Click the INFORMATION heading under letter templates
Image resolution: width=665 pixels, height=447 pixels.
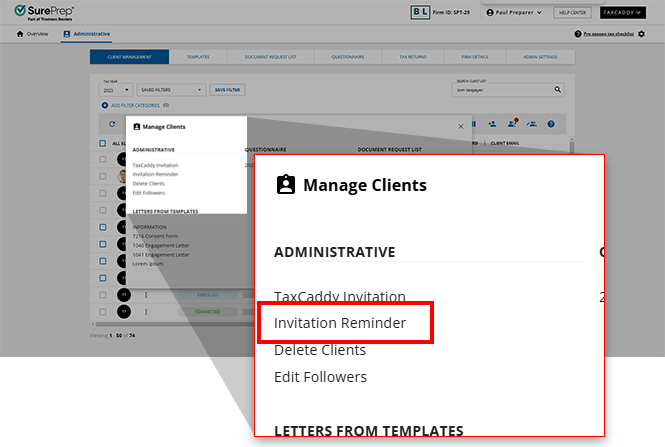(x=149, y=227)
